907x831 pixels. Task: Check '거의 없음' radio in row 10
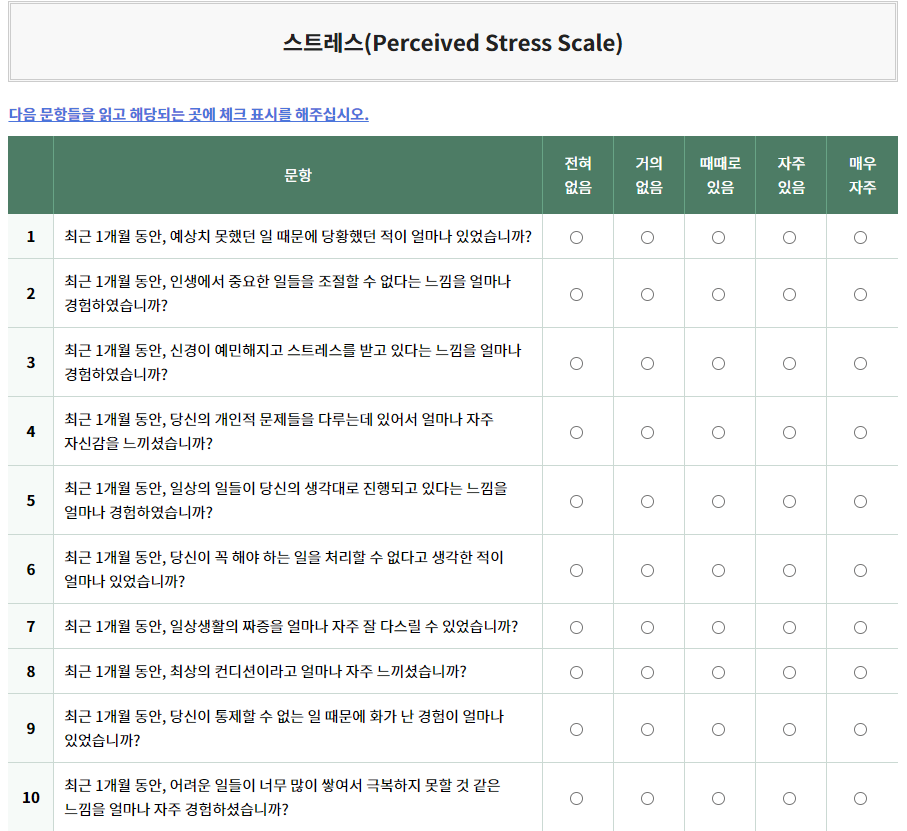(x=647, y=799)
